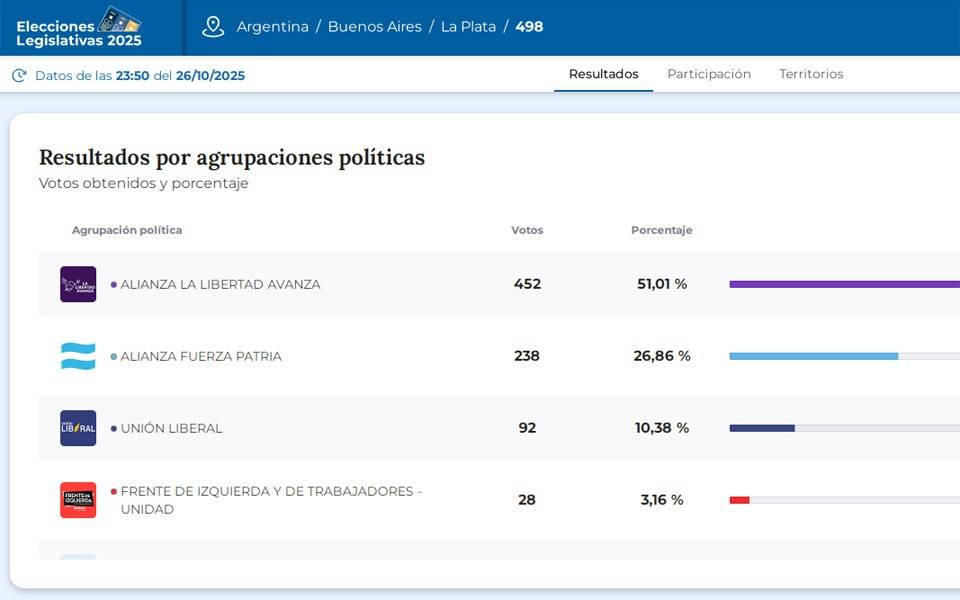Select Buenos Aires breadcrumb link
960x600 pixels.
tap(375, 27)
